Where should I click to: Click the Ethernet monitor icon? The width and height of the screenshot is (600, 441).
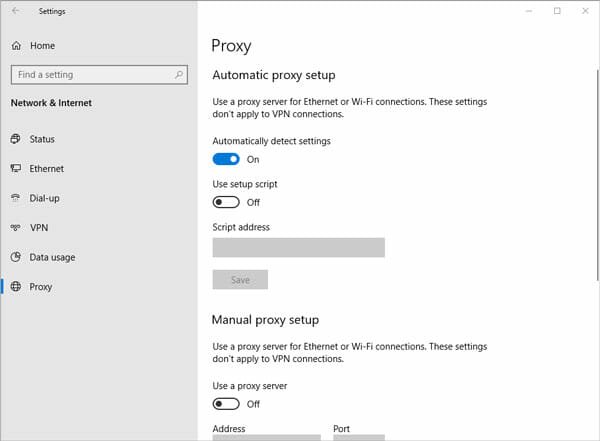(16, 169)
